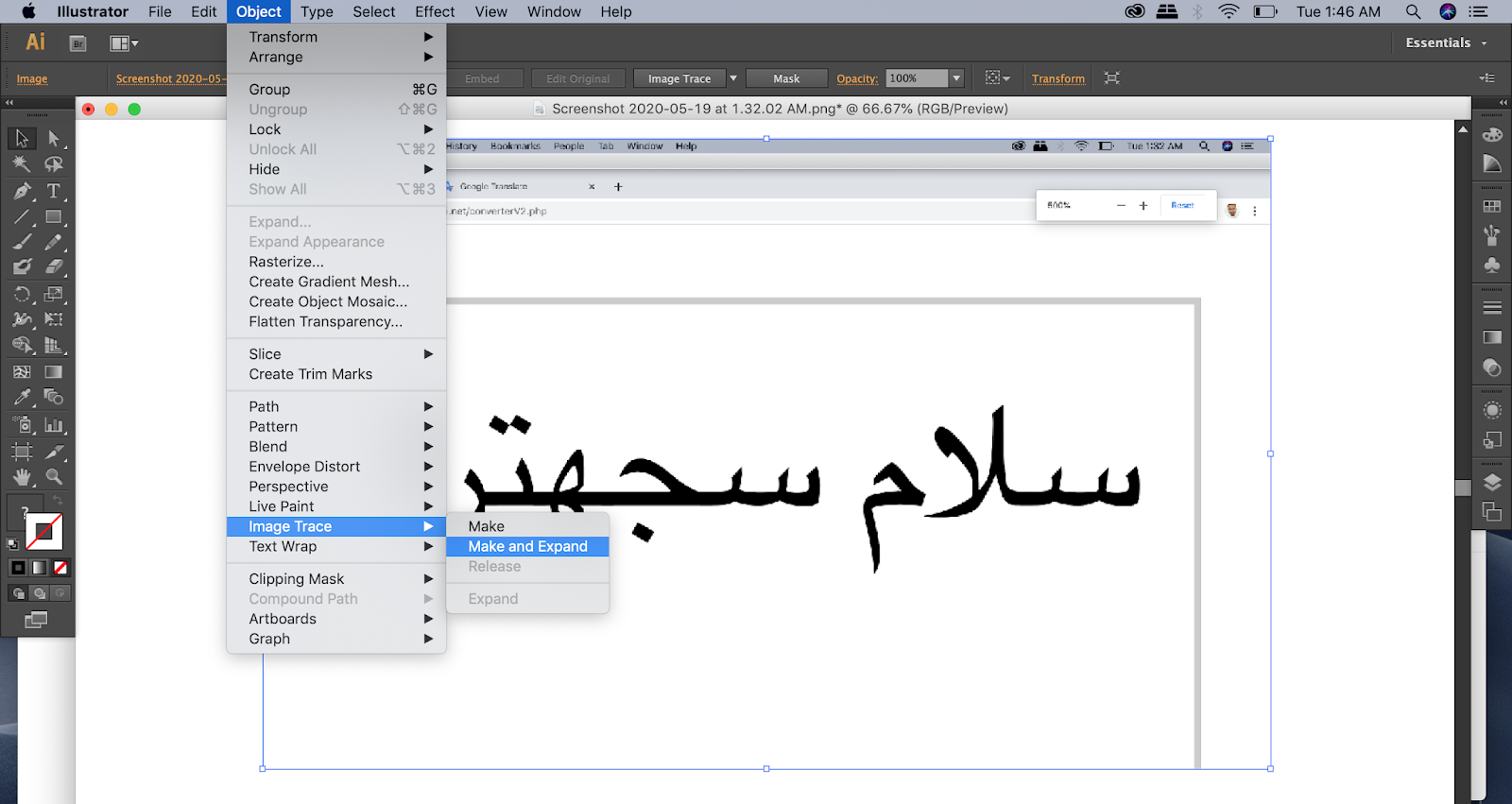Select the Free Transform tool
The width and height of the screenshot is (1512, 804).
pos(54,319)
